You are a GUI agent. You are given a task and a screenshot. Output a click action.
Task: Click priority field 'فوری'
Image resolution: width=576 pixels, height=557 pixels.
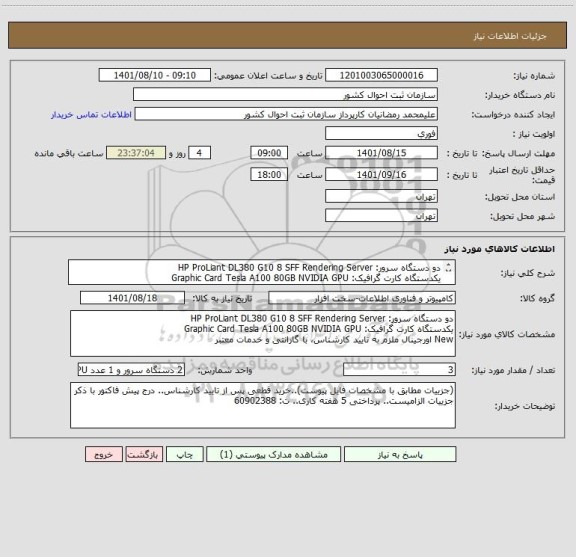[381, 133]
